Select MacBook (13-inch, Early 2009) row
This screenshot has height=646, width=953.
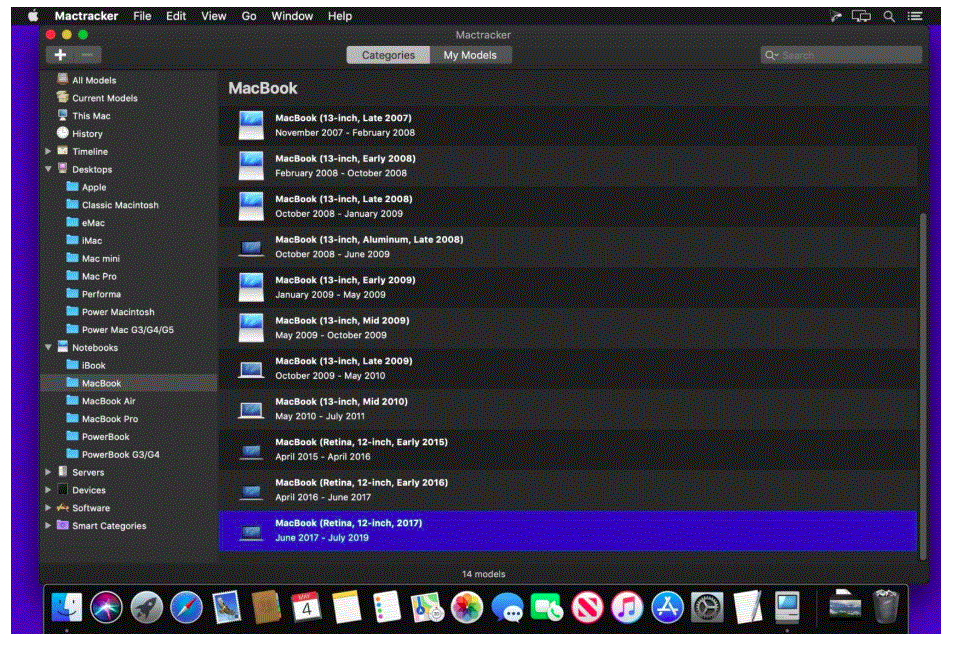pos(568,287)
